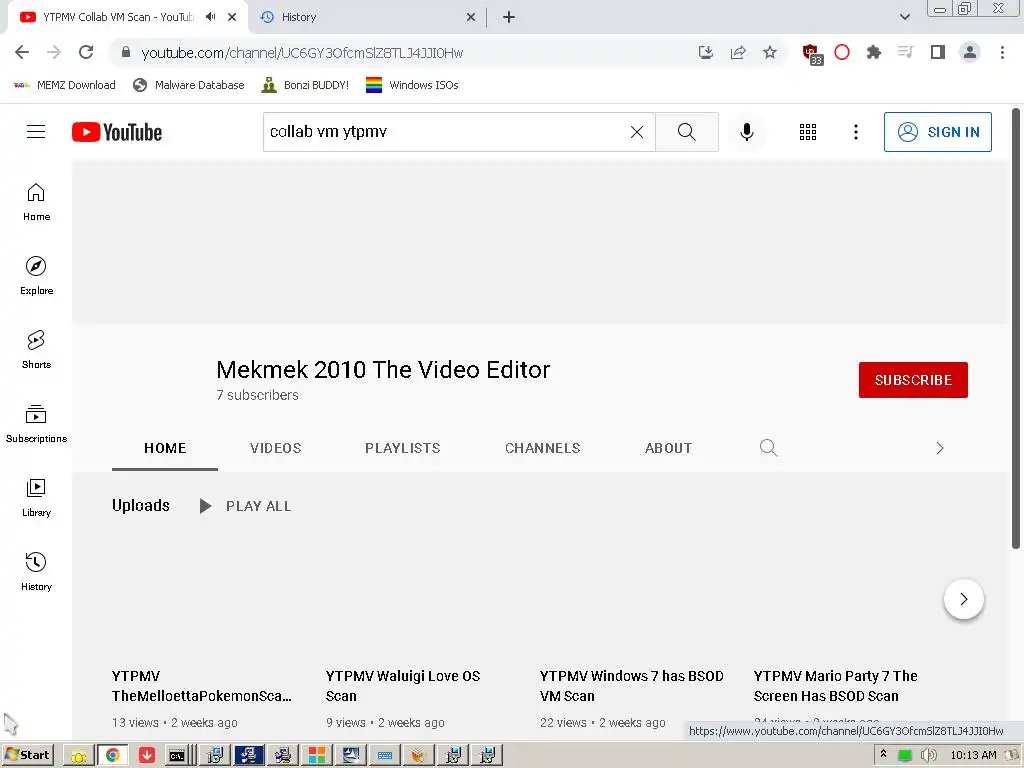Go to YouTube logo home link
Viewport: 1024px width, 768px height.
(x=117, y=132)
